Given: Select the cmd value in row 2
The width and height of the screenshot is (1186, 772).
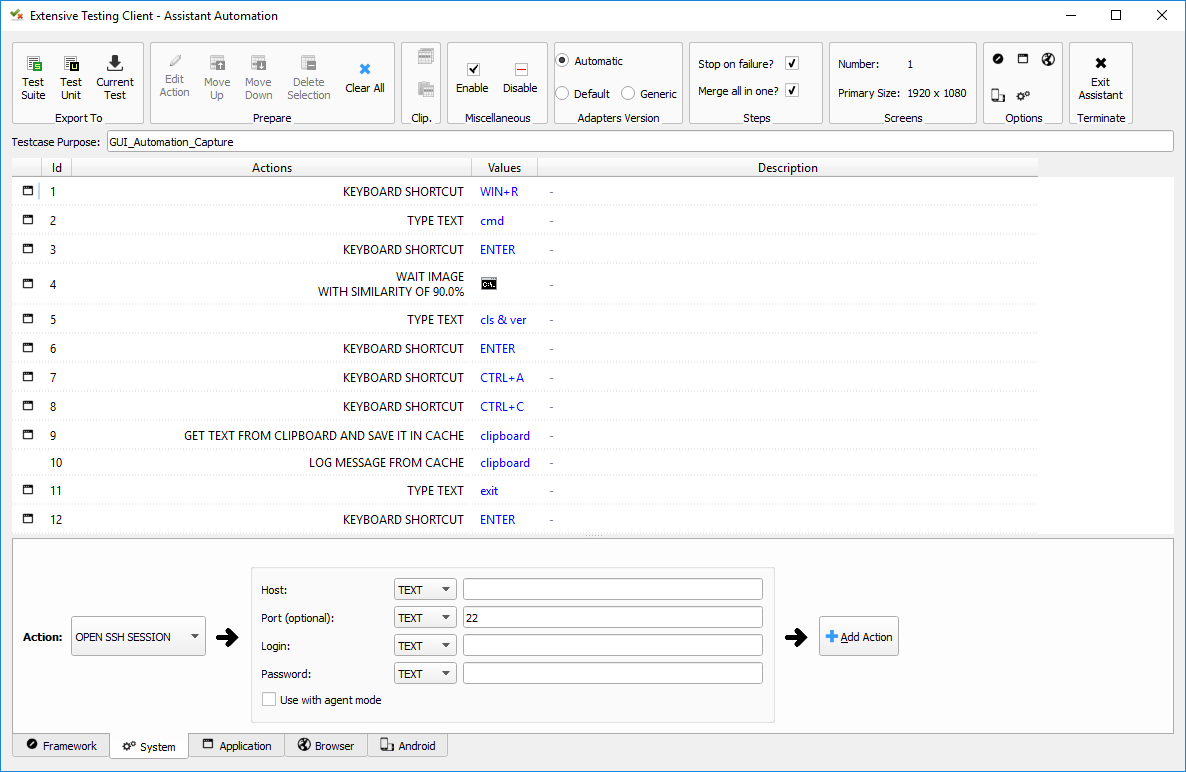Looking at the screenshot, I should 492,221.
